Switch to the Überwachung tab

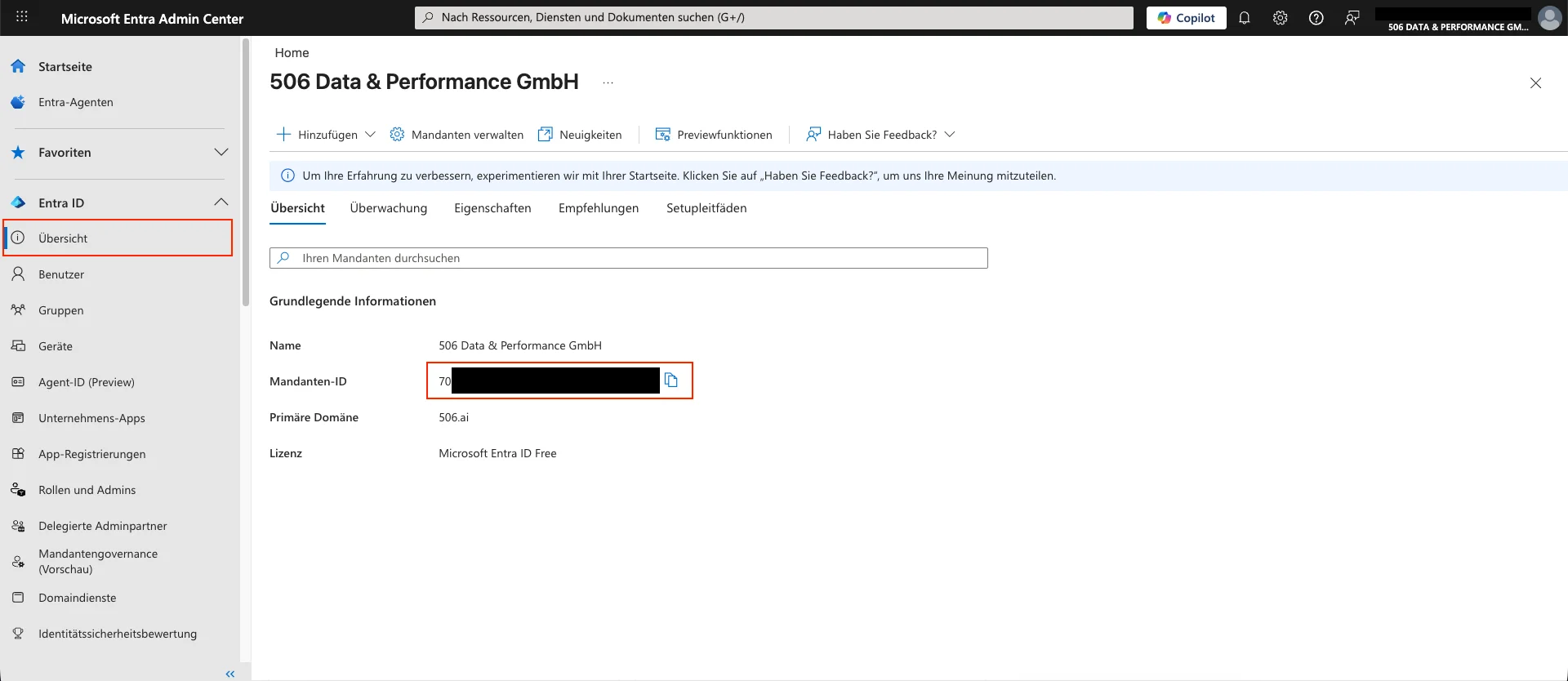tap(389, 208)
